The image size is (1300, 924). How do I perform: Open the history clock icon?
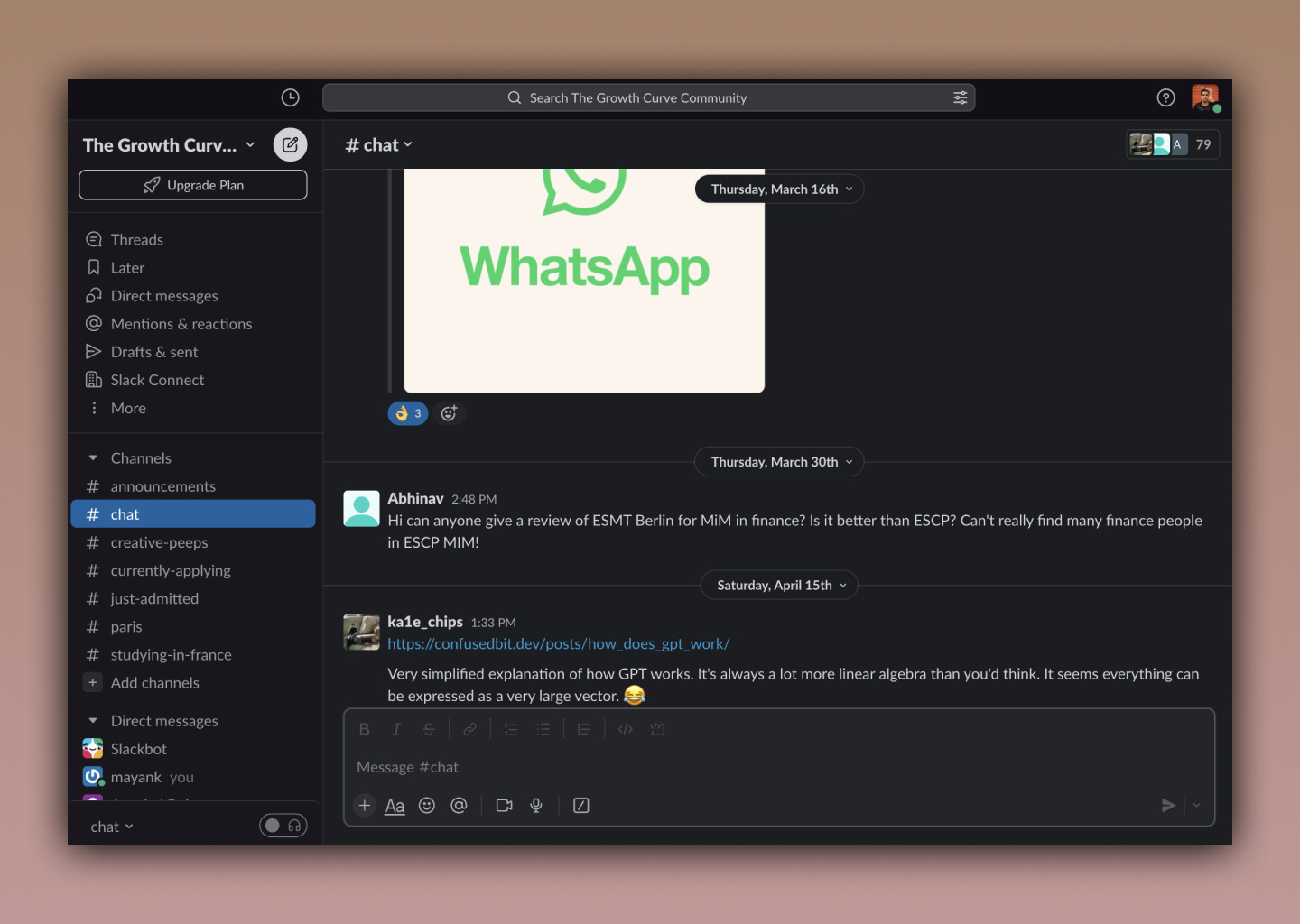pyautogui.click(x=290, y=97)
